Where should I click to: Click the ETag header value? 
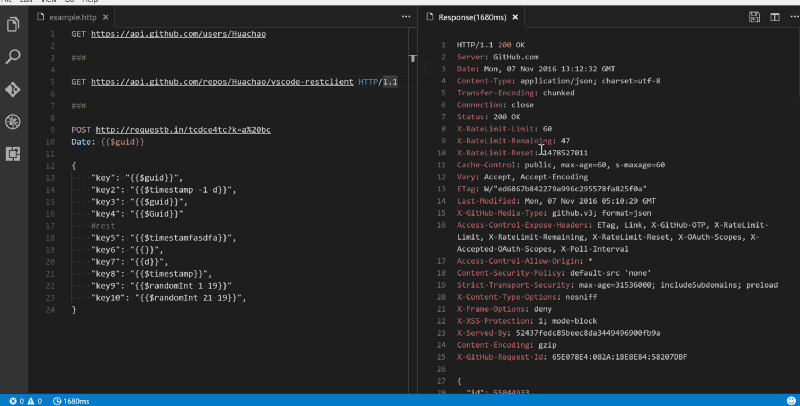click(565, 189)
